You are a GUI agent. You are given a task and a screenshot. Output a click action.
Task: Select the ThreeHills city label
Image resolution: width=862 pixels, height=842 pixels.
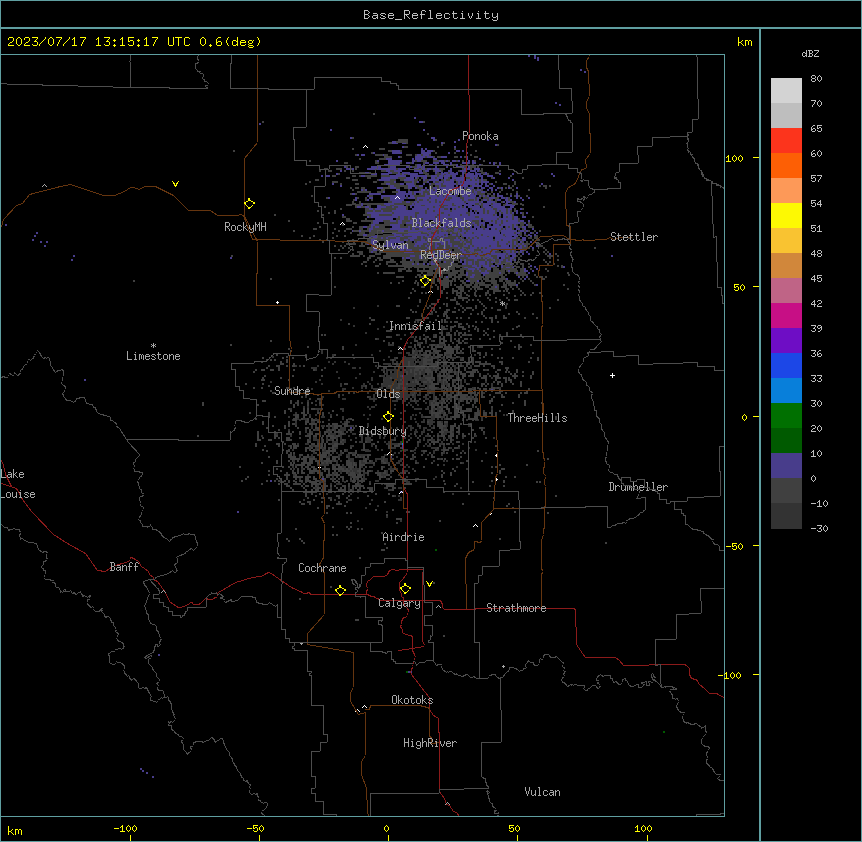point(537,418)
